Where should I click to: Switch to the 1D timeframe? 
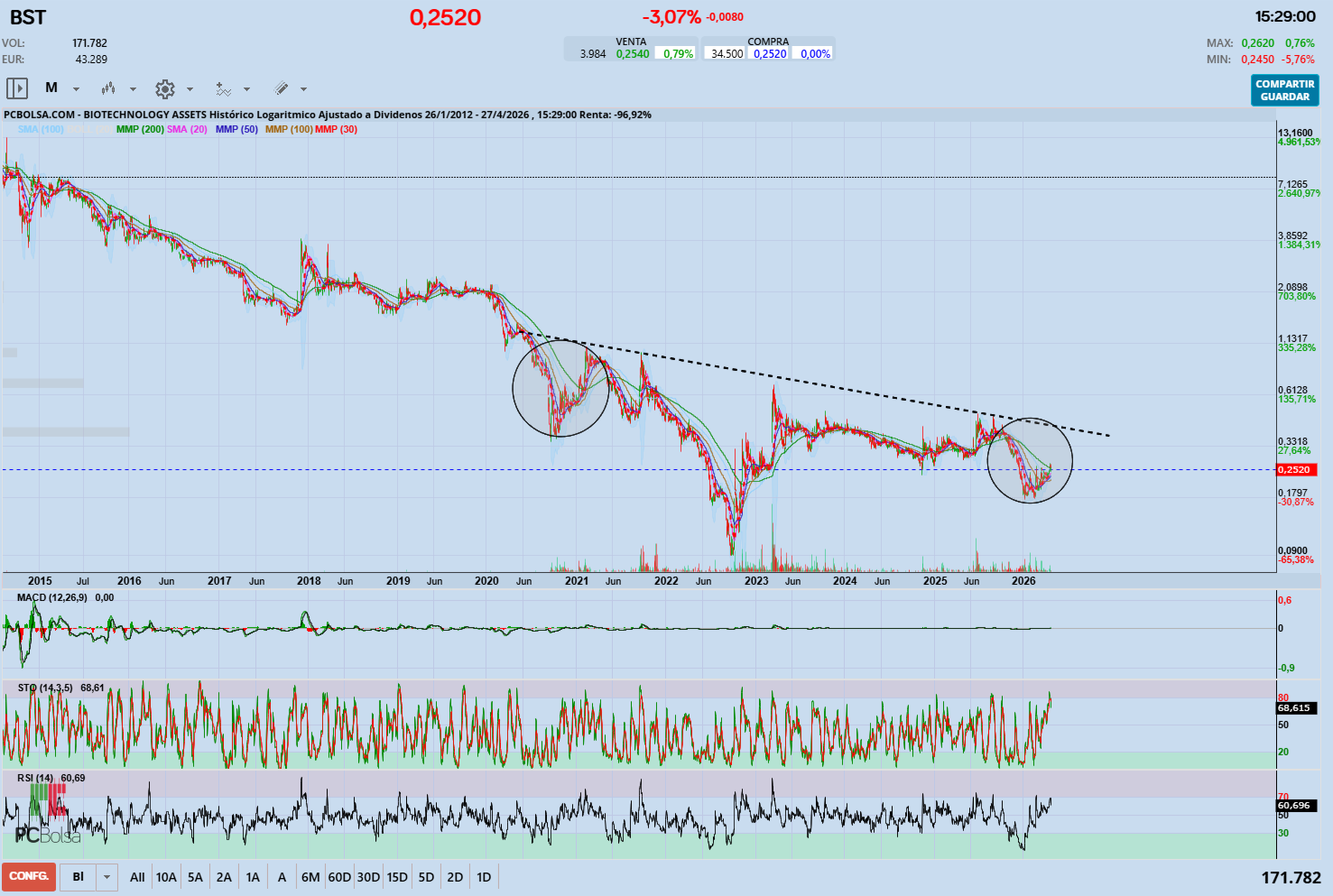coord(484,876)
